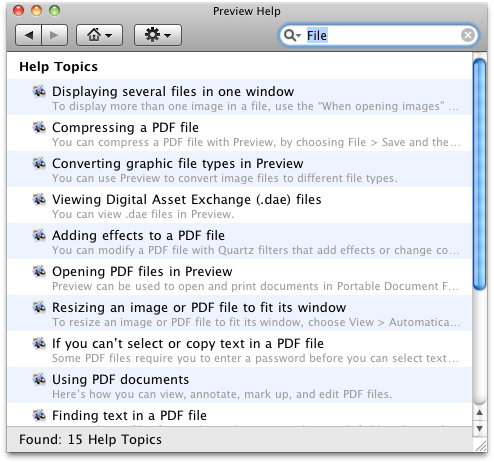Image resolution: width=494 pixels, height=463 pixels.
Task: Click the scrollbar up arrow
Action: click(x=480, y=413)
